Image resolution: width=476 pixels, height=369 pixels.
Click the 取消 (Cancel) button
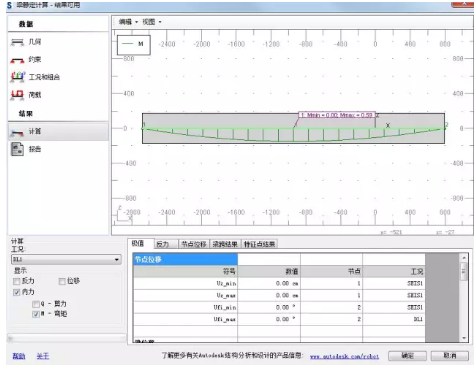tap(450, 356)
